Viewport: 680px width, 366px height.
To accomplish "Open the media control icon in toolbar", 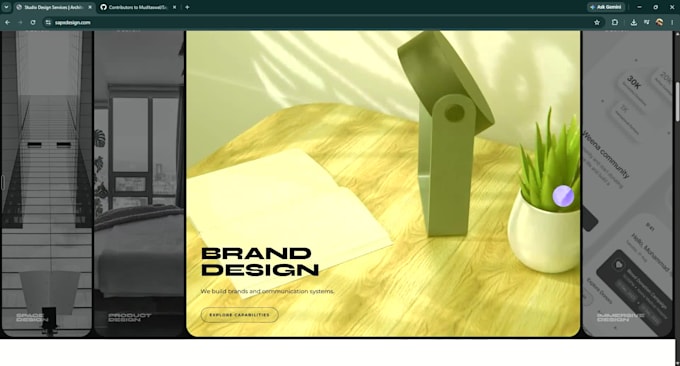I will coord(647,23).
